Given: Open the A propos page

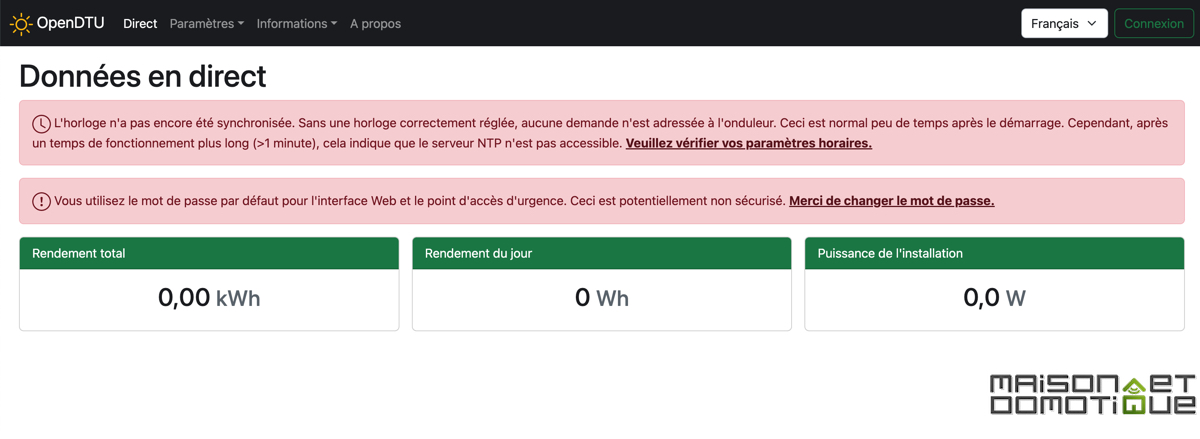Looking at the screenshot, I should [375, 23].
